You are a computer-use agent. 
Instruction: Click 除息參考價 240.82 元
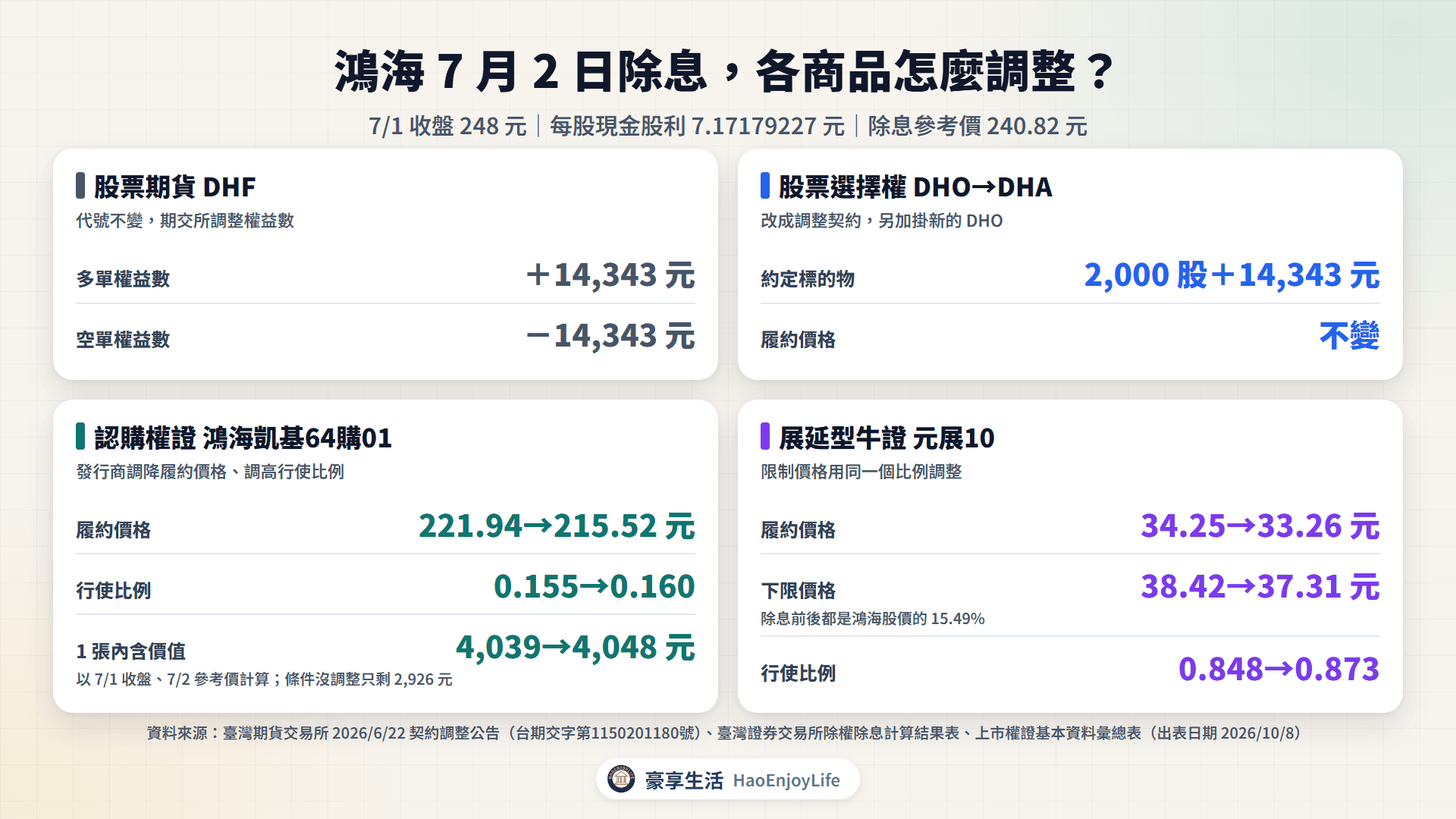point(977,126)
